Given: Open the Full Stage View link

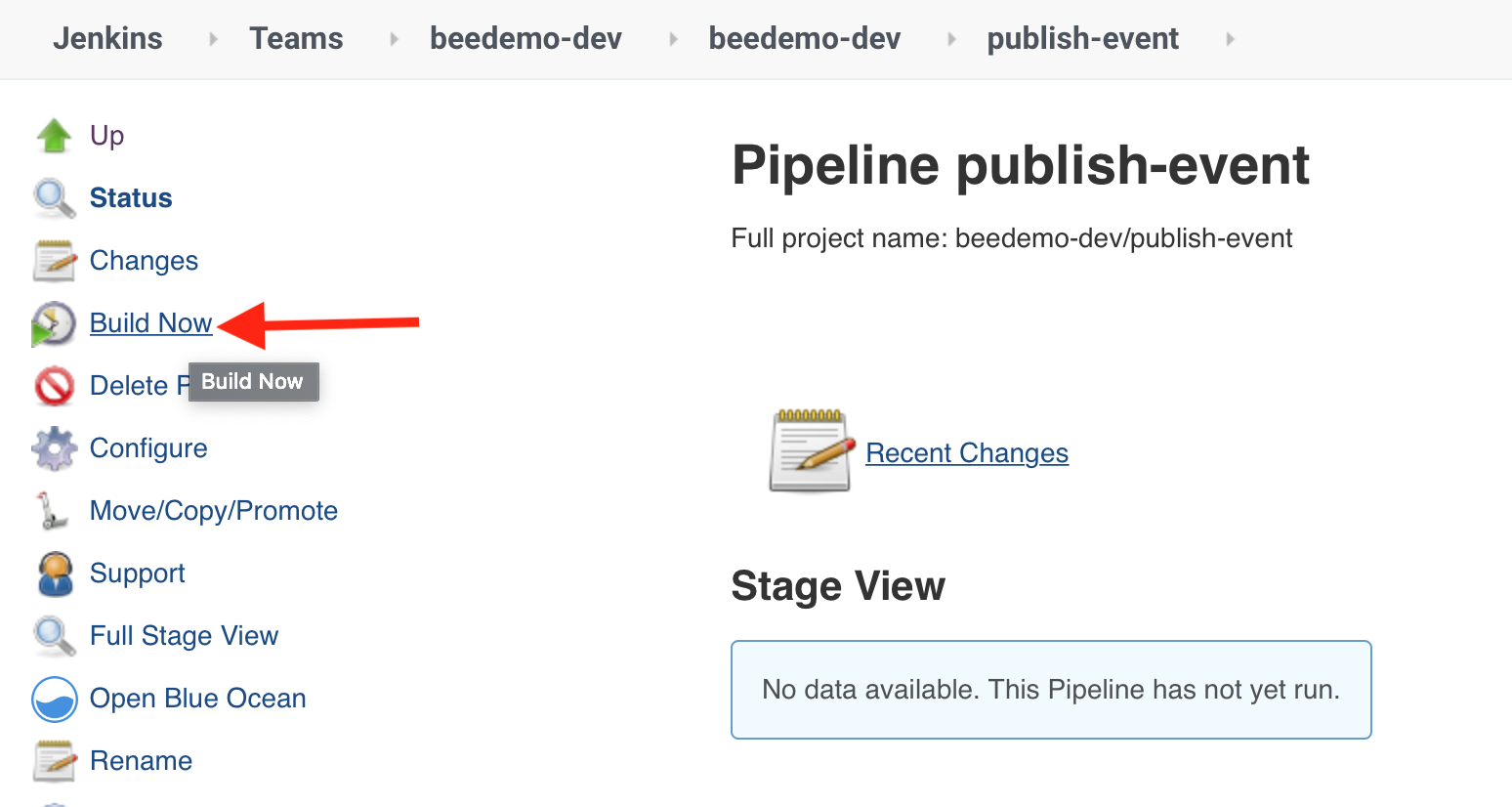Looking at the screenshot, I should coord(184,636).
